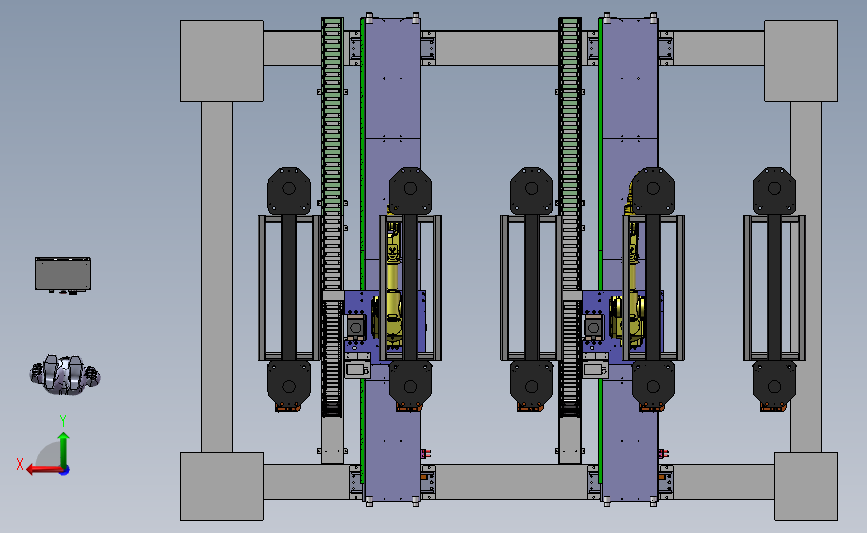
Task: Select the far-right black fixture rack
Action: pos(774,289)
